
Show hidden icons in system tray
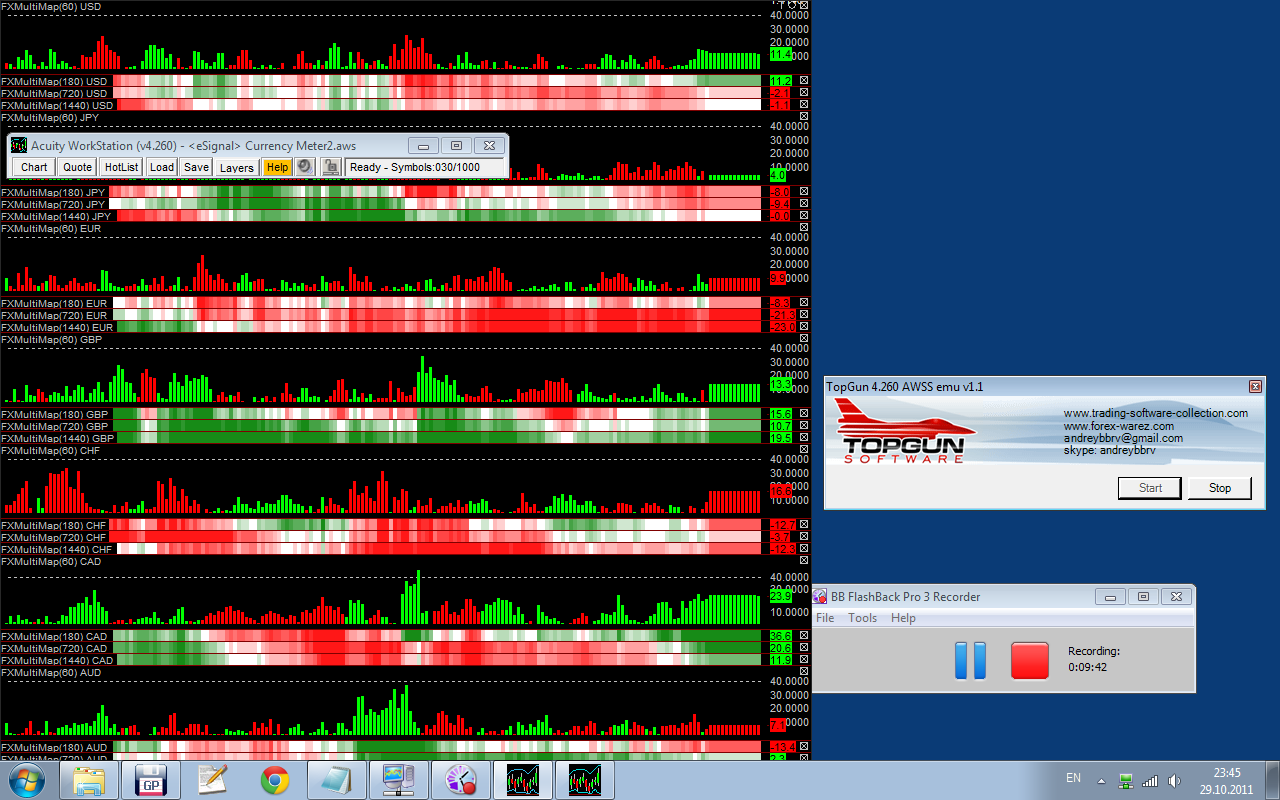pyautogui.click(x=1102, y=780)
